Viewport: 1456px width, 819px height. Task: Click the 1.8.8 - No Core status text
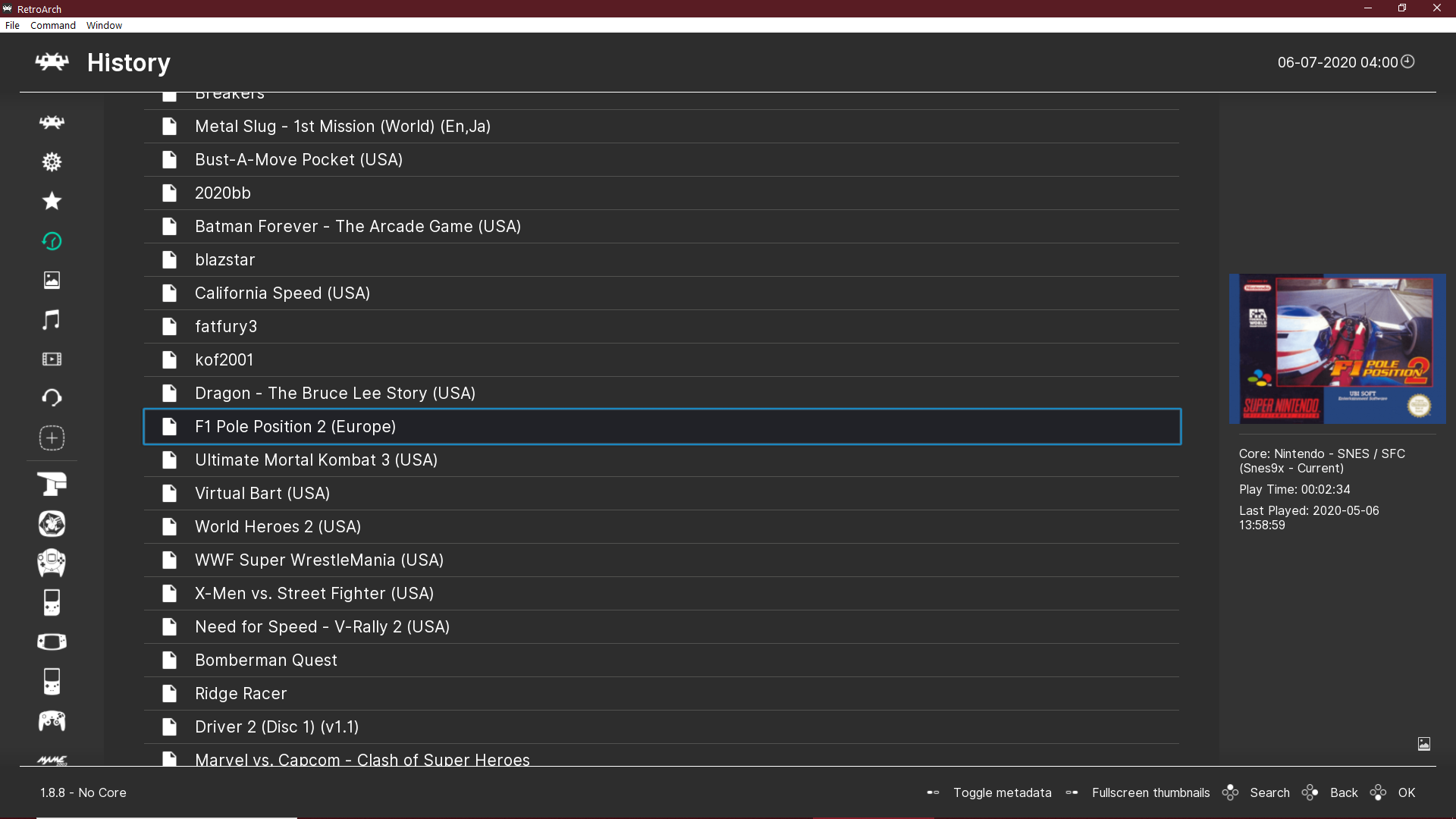[83, 792]
